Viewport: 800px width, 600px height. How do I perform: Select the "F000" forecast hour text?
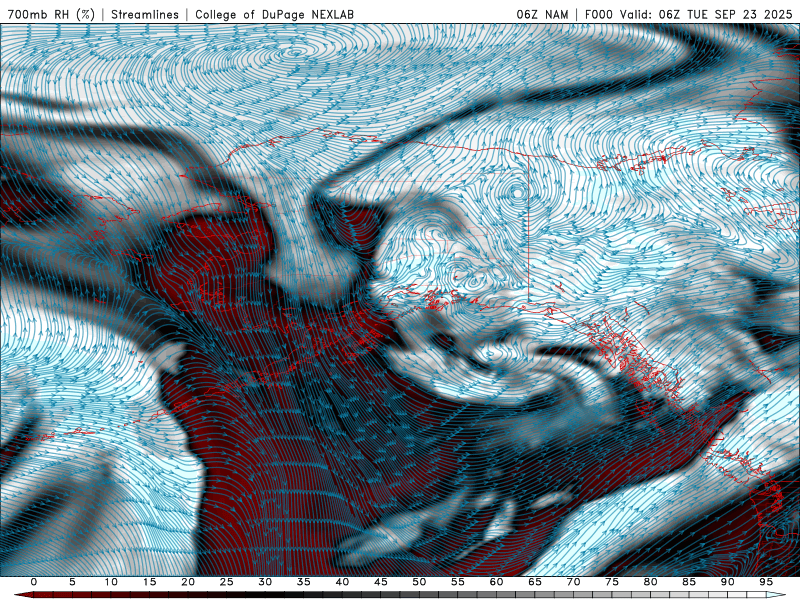coord(600,15)
